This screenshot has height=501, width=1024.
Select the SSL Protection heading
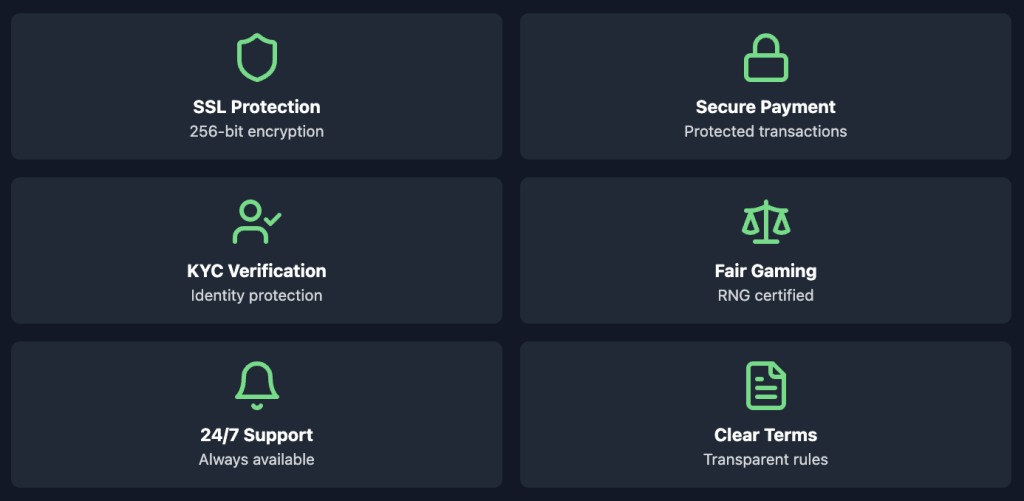tap(257, 107)
